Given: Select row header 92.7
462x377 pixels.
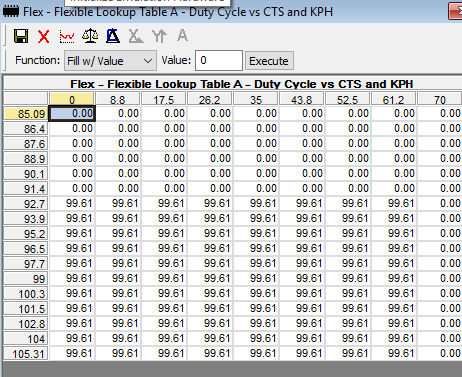Looking at the screenshot, I should pos(26,204).
